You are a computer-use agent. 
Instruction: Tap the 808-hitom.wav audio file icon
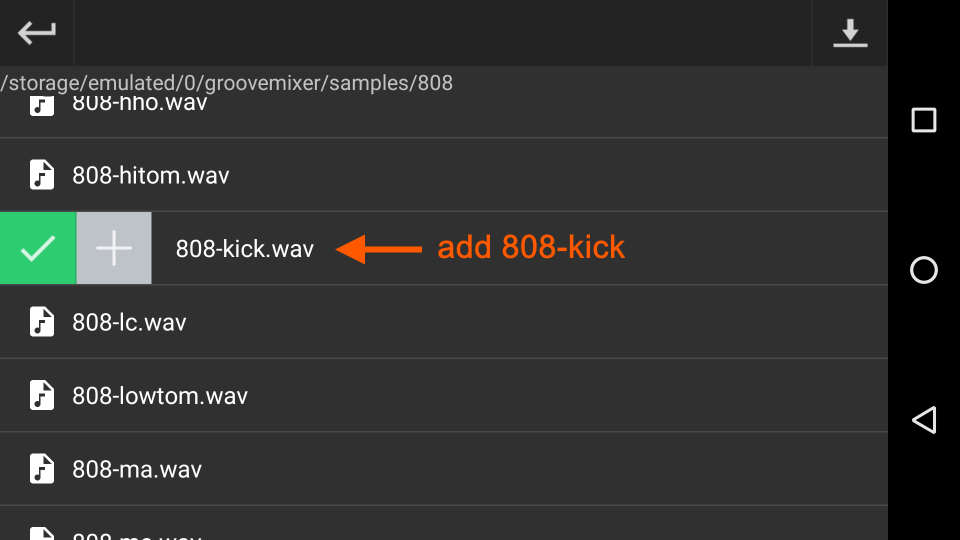(41, 175)
